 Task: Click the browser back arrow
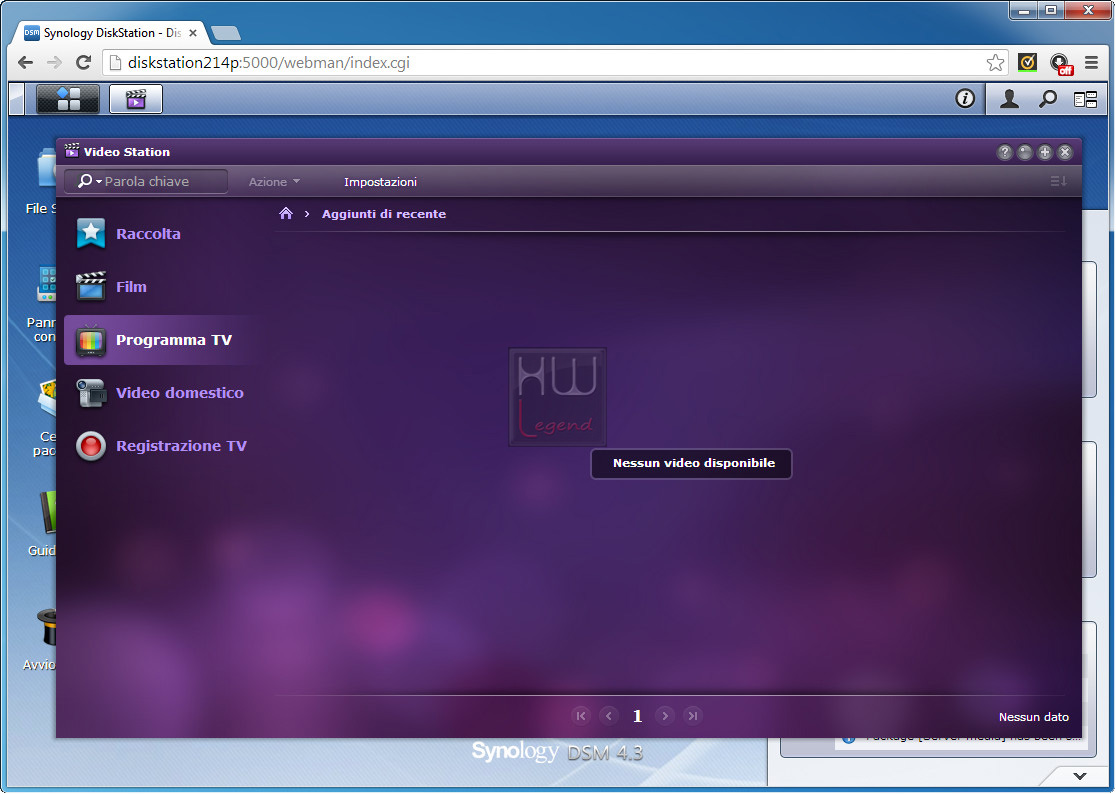(26, 63)
